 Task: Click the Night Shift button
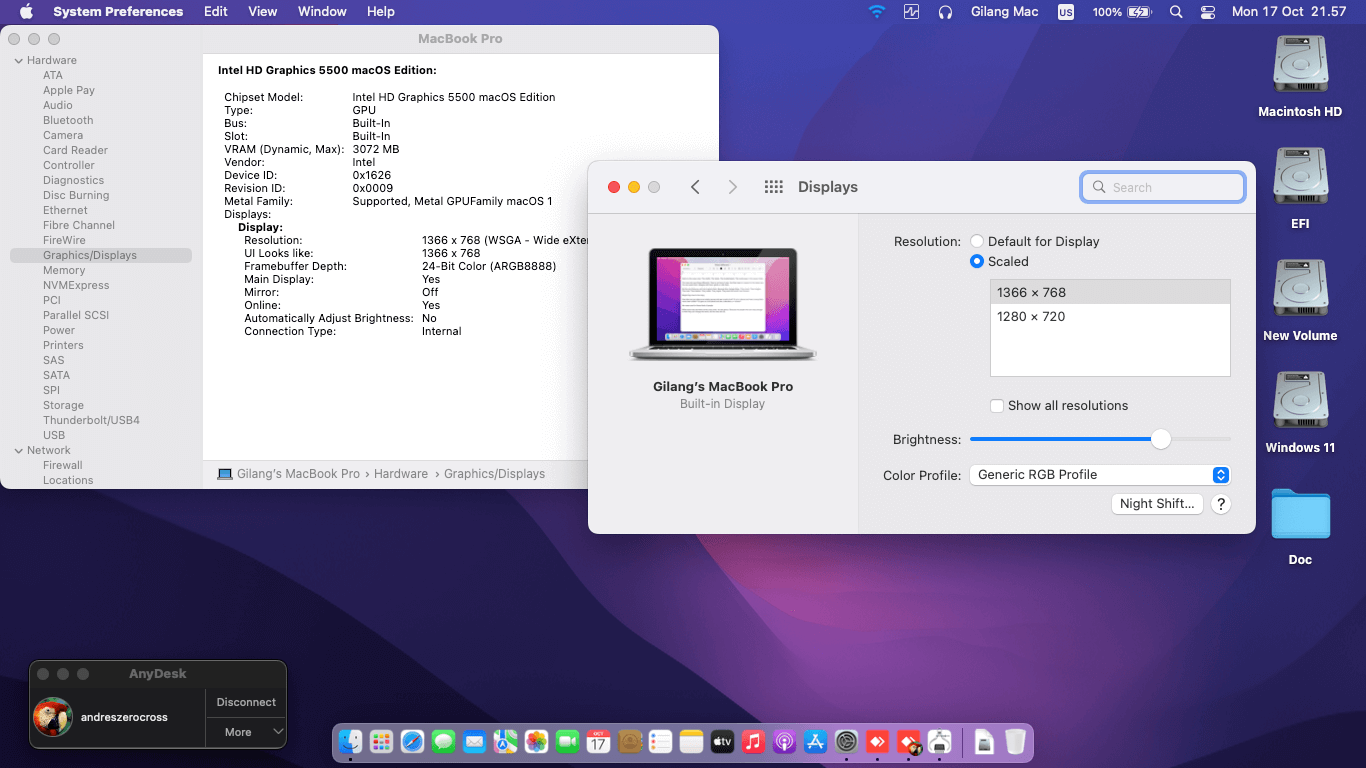(x=1156, y=504)
